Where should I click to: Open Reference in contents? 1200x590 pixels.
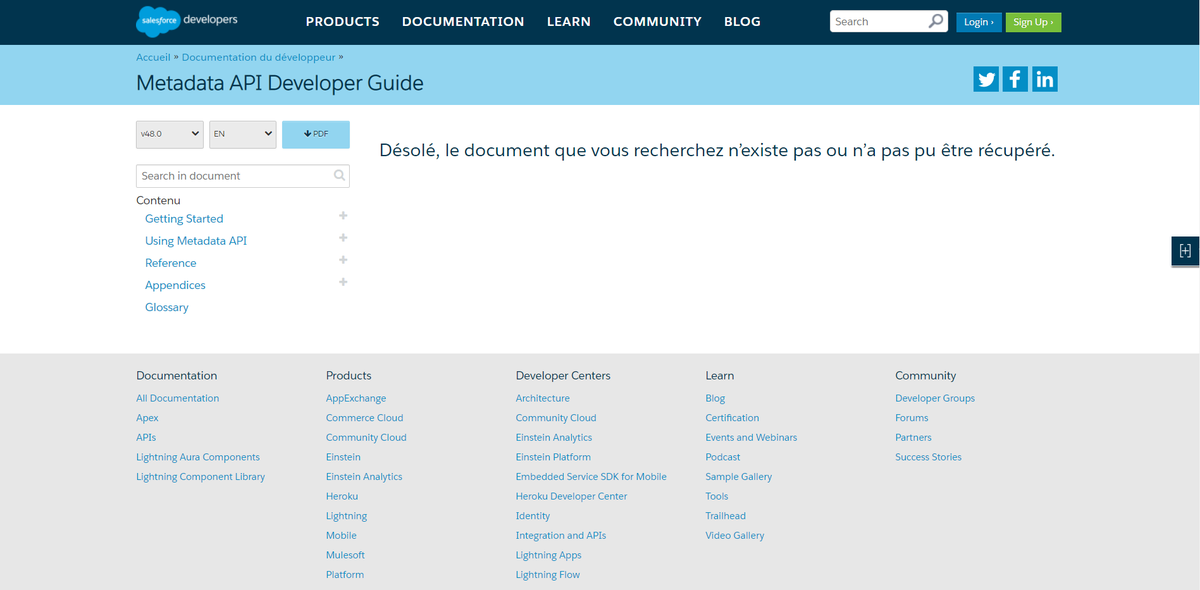click(171, 263)
